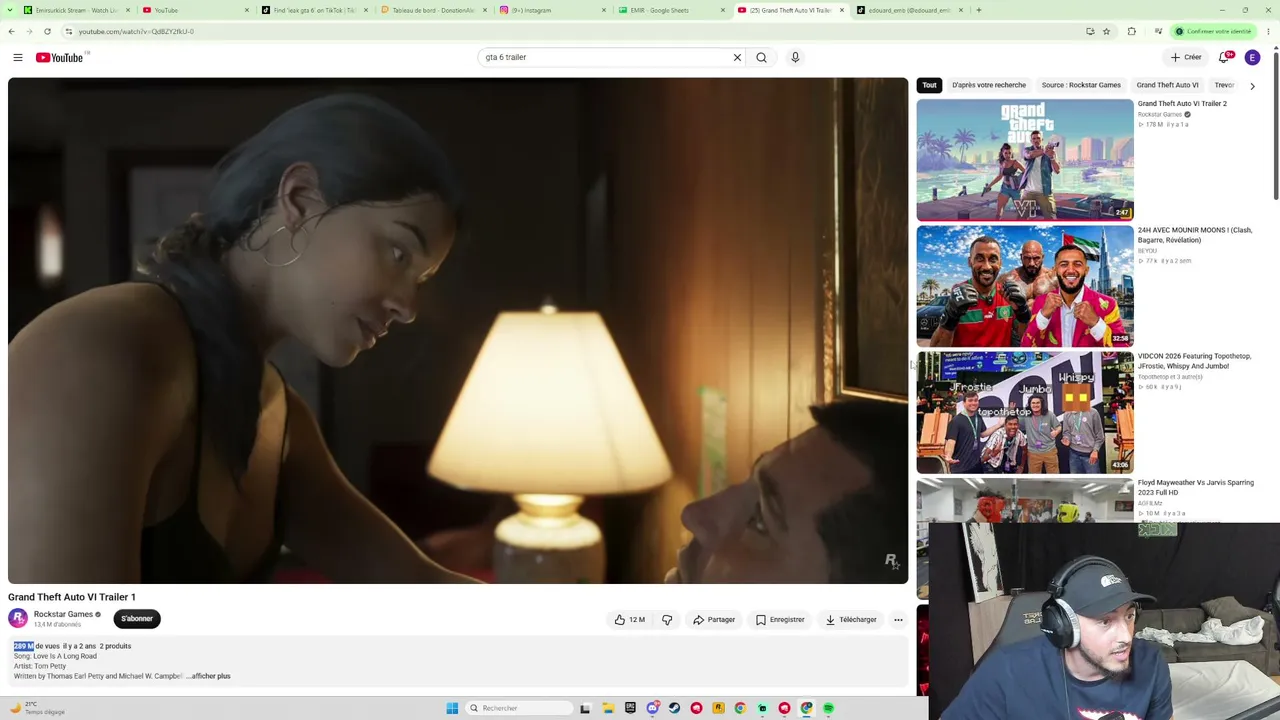Click the Partager share button
Viewport: 1280px width, 720px height.
pos(714,620)
